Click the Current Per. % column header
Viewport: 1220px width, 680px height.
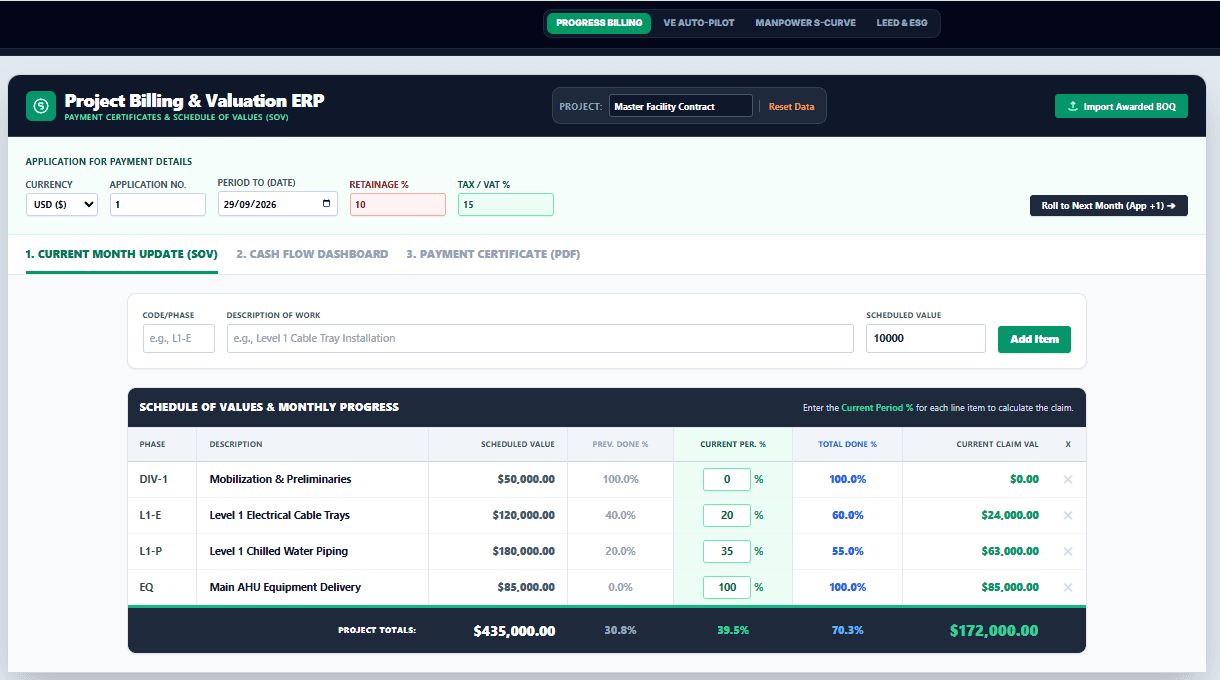[x=733, y=444]
